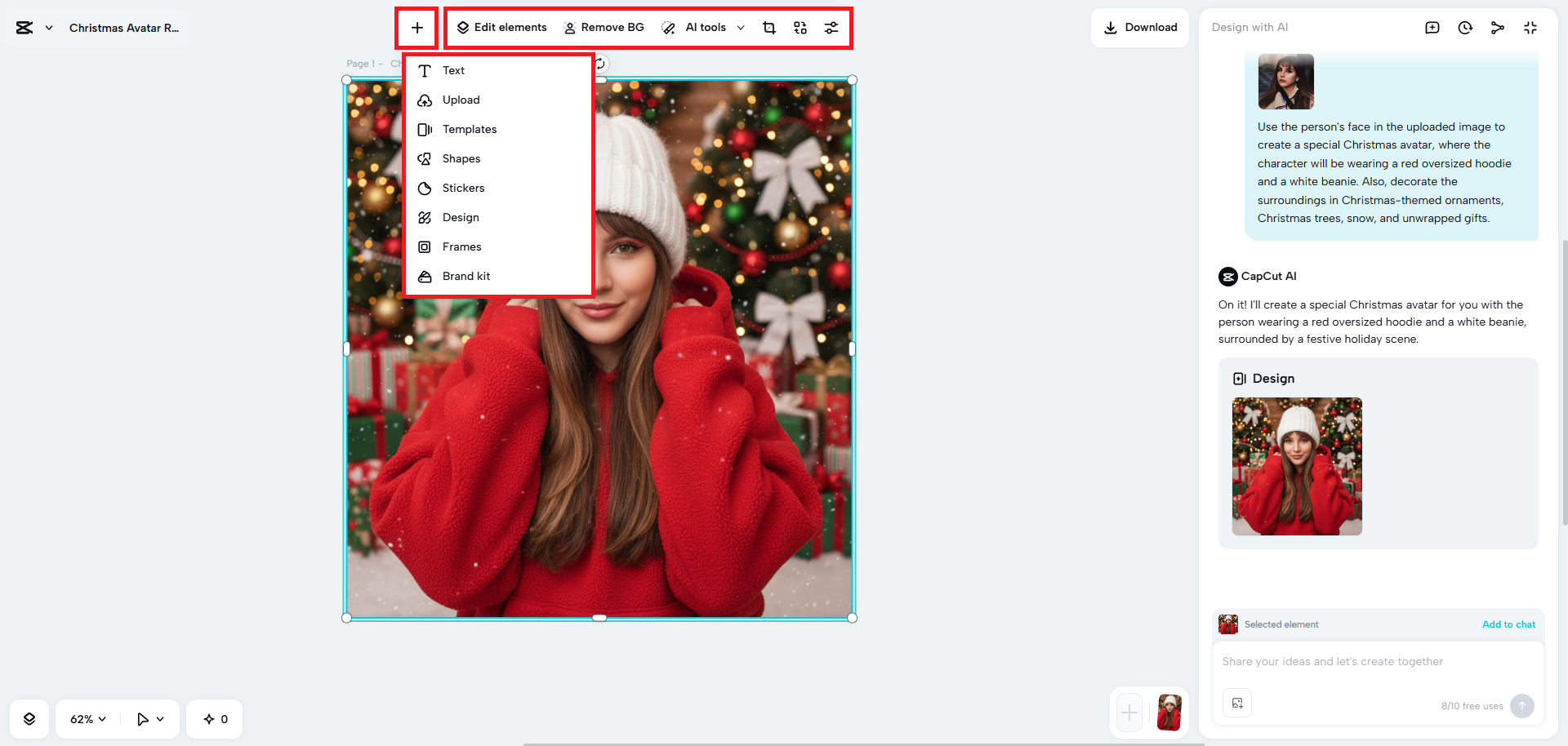Open the zoom level 62% dropdown
The image size is (1568, 746).
point(86,718)
